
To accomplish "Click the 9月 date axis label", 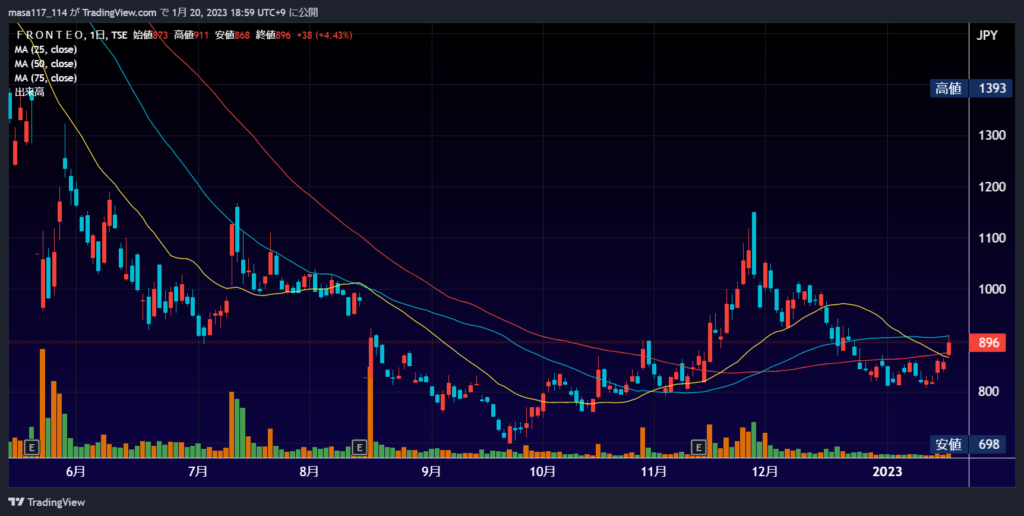I will coord(431,472).
